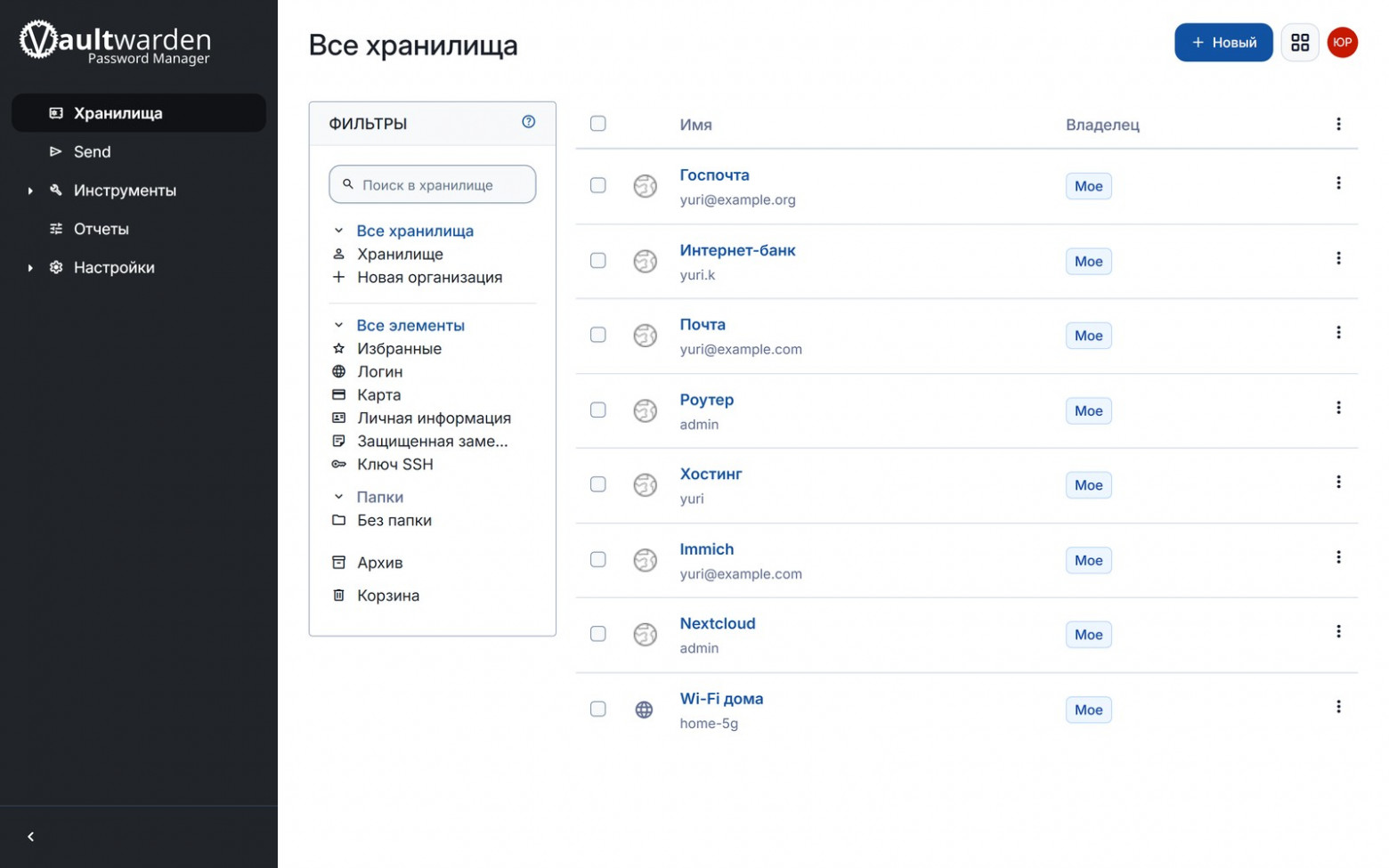The width and height of the screenshot is (1389, 868).
Task: Collapse the Все элементы filter group
Action: (338, 325)
